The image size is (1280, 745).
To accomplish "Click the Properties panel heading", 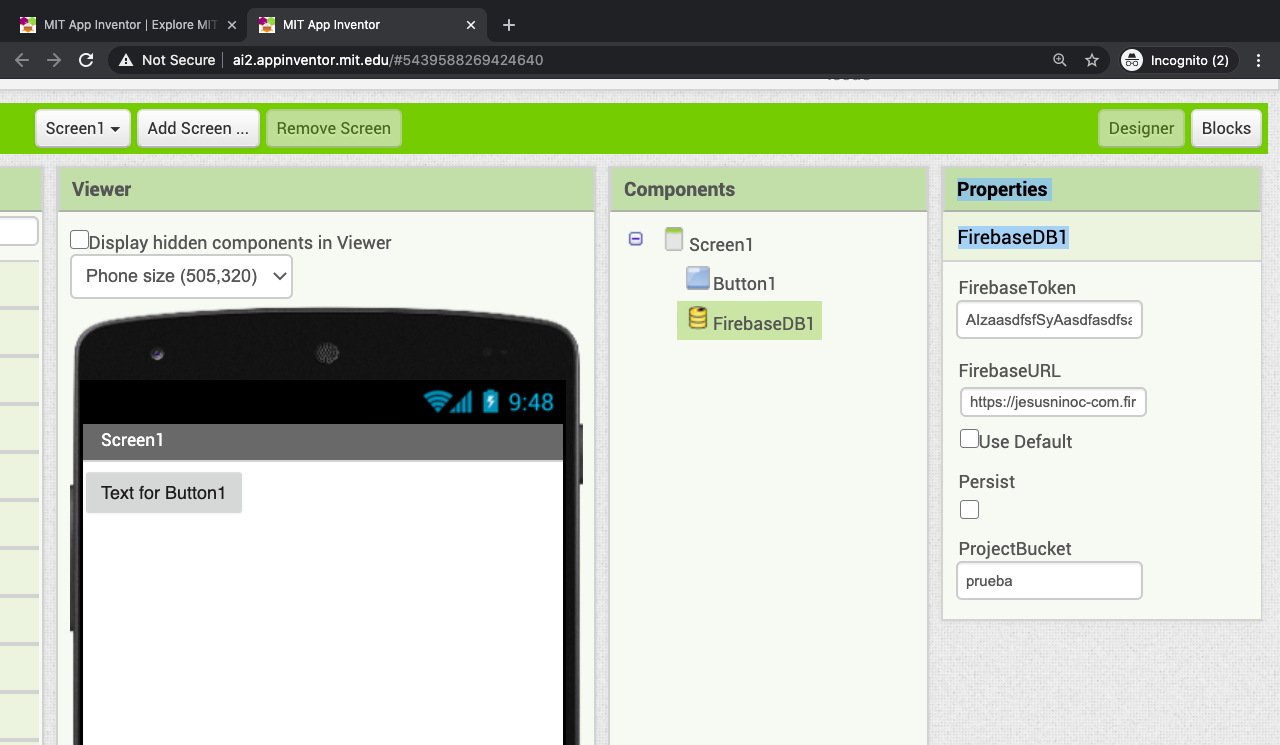I will [x=1002, y=189].
